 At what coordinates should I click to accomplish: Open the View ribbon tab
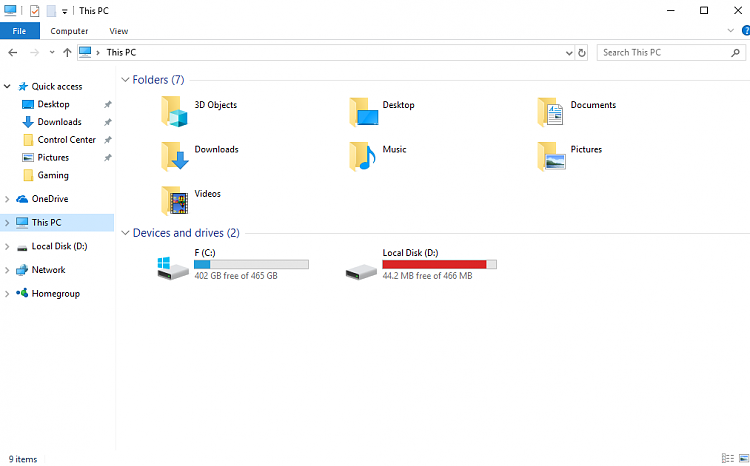coord(119,31)
